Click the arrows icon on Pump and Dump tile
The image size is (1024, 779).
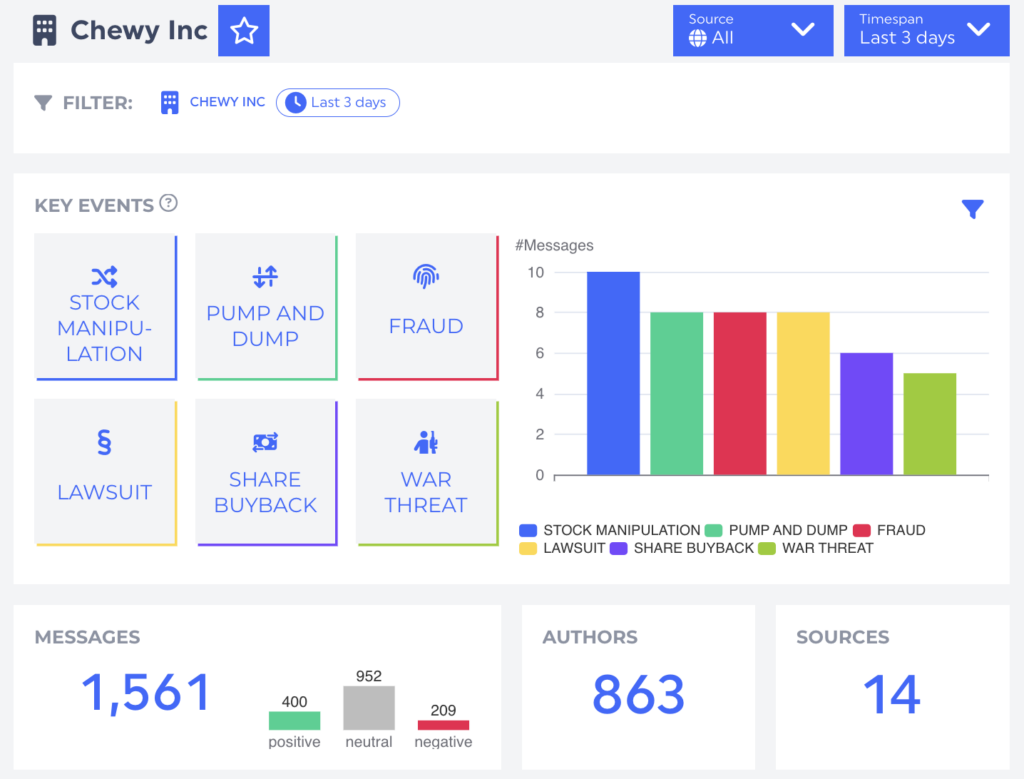coord(265,277)
